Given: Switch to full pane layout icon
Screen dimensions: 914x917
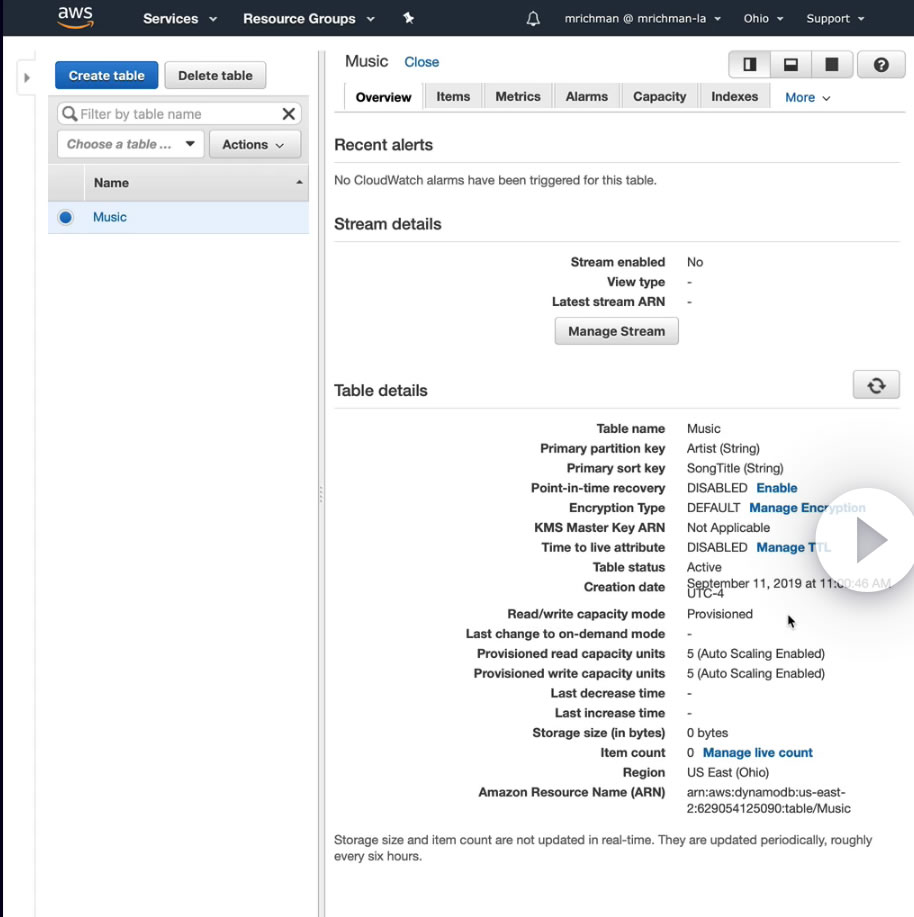Looking at the screenshot, I should [x=832, y=64].
